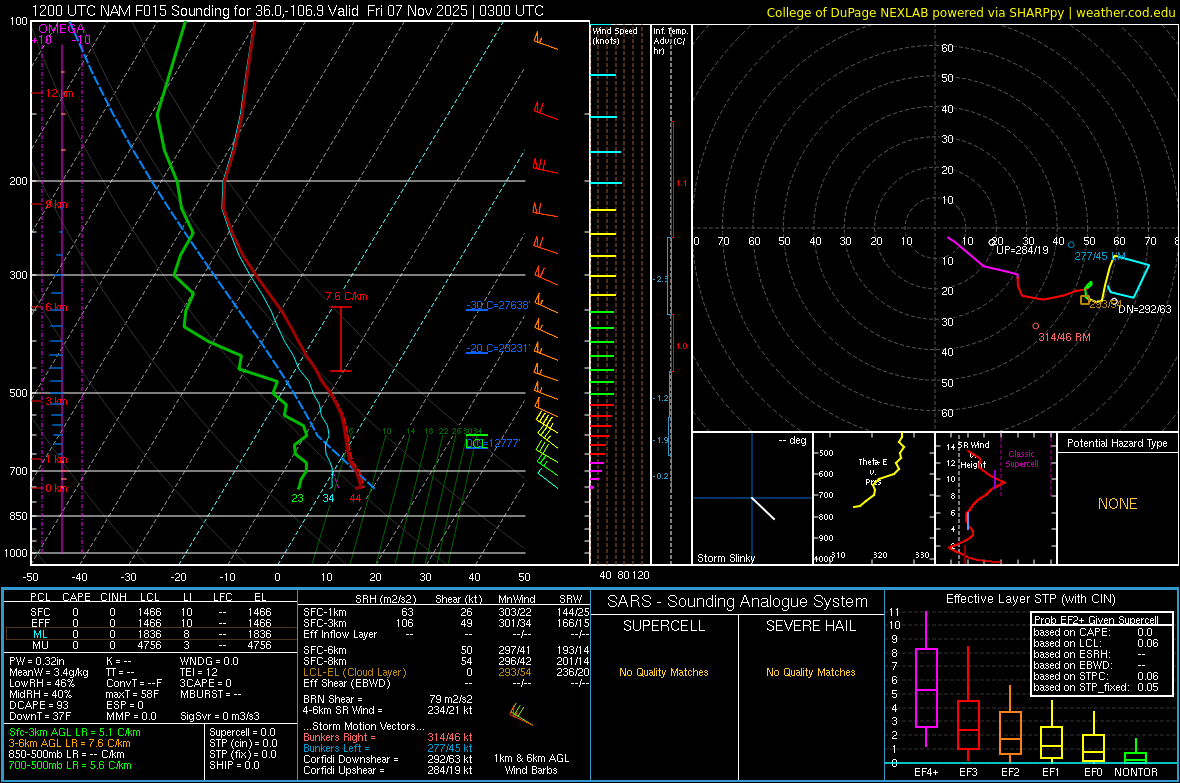This screenshot has height=783, width=1180.
Task: Click the cyan wet-bulb value 34
Action: coord(328,498)
